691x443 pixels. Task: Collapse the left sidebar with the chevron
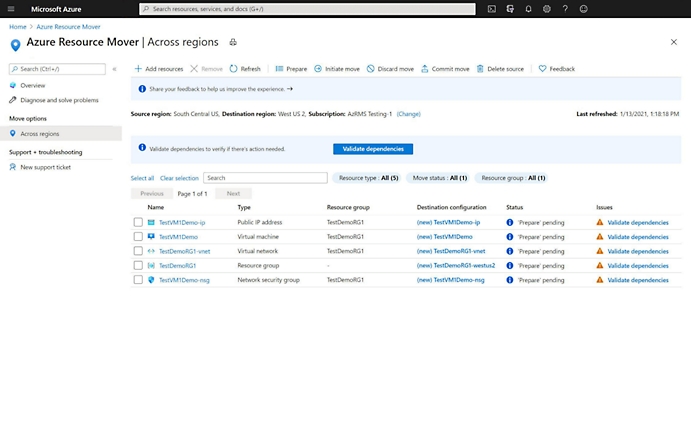114,69
